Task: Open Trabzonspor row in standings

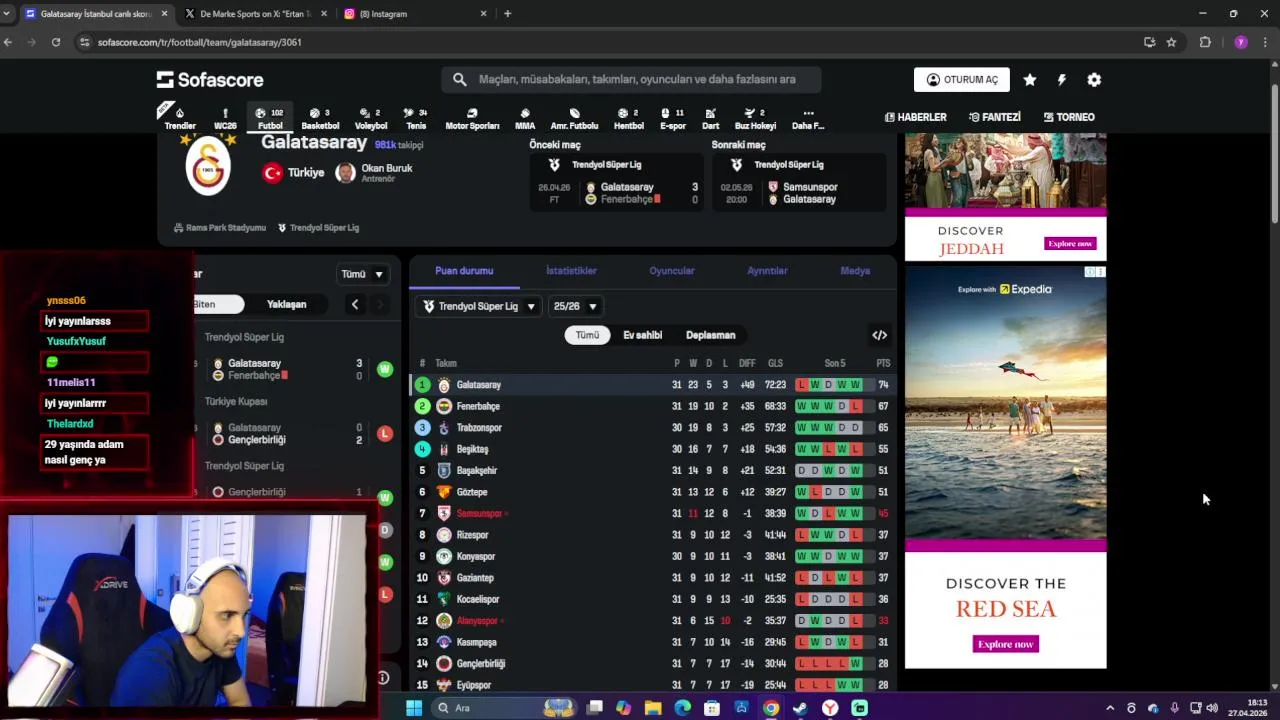Action: [x=653, y=428]
